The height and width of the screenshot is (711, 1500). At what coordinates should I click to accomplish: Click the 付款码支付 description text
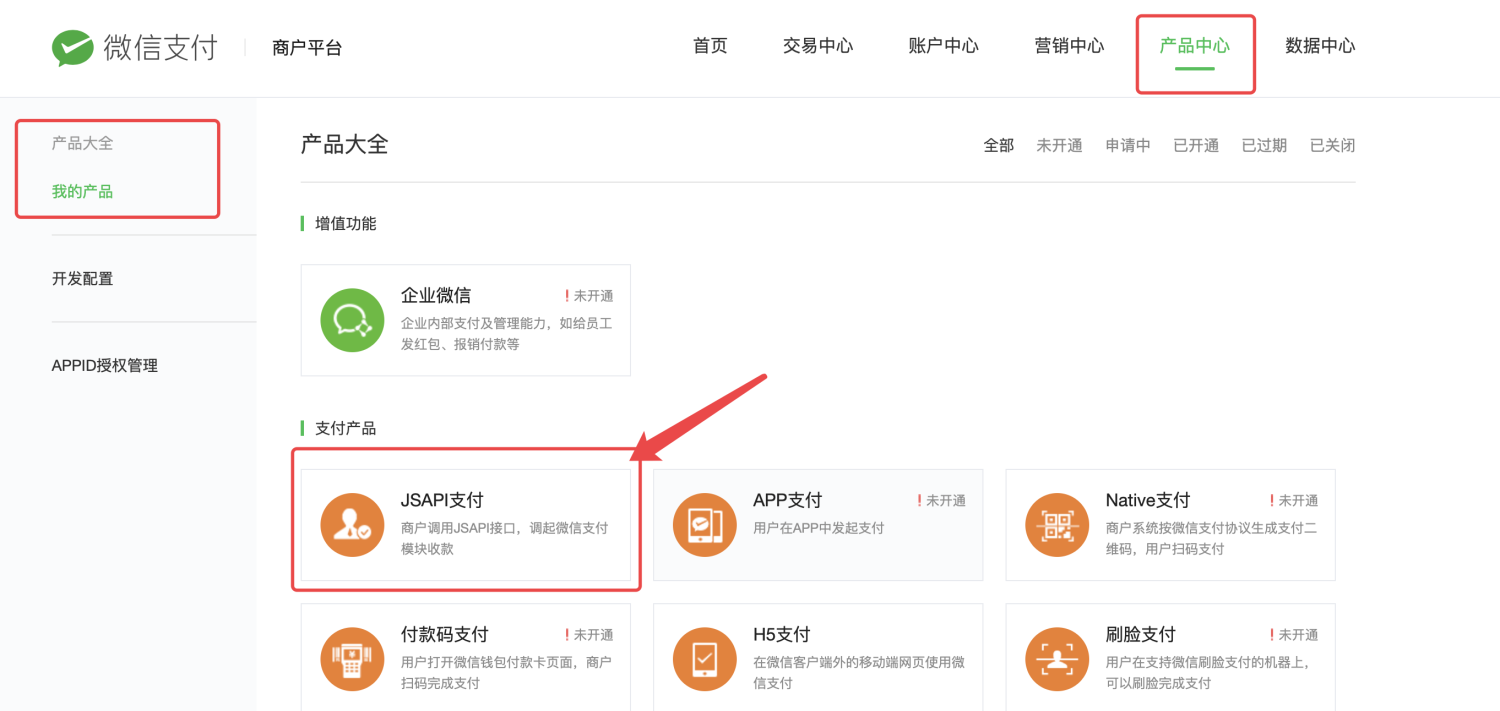point(507,672)
